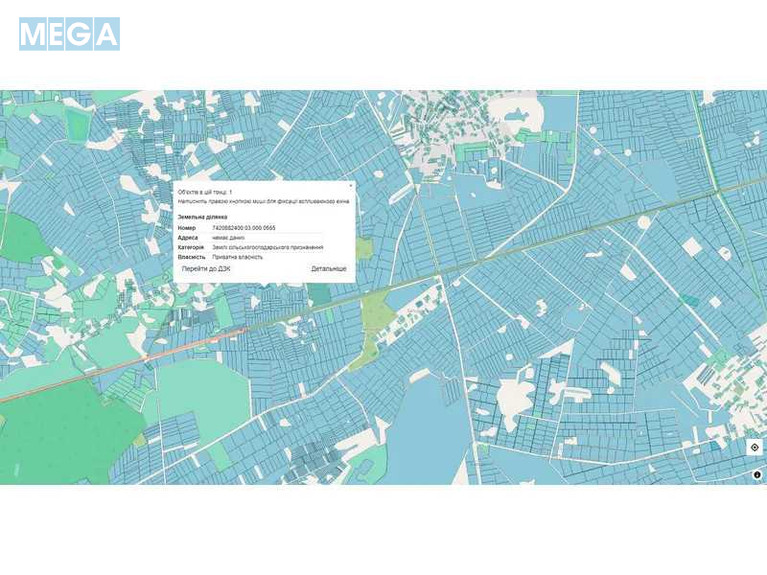
Task: Click the 'Власність' field label
Action: coord(191,257)
